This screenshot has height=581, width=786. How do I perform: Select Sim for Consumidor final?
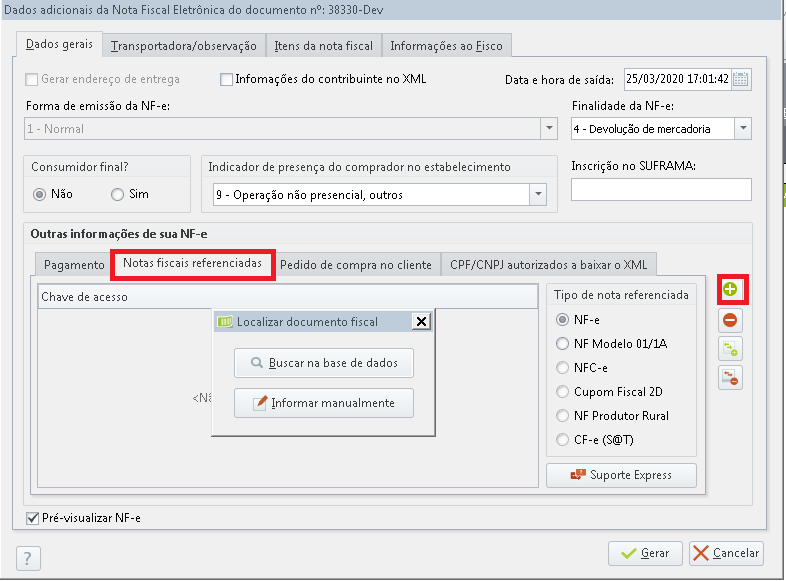(117, 194)
